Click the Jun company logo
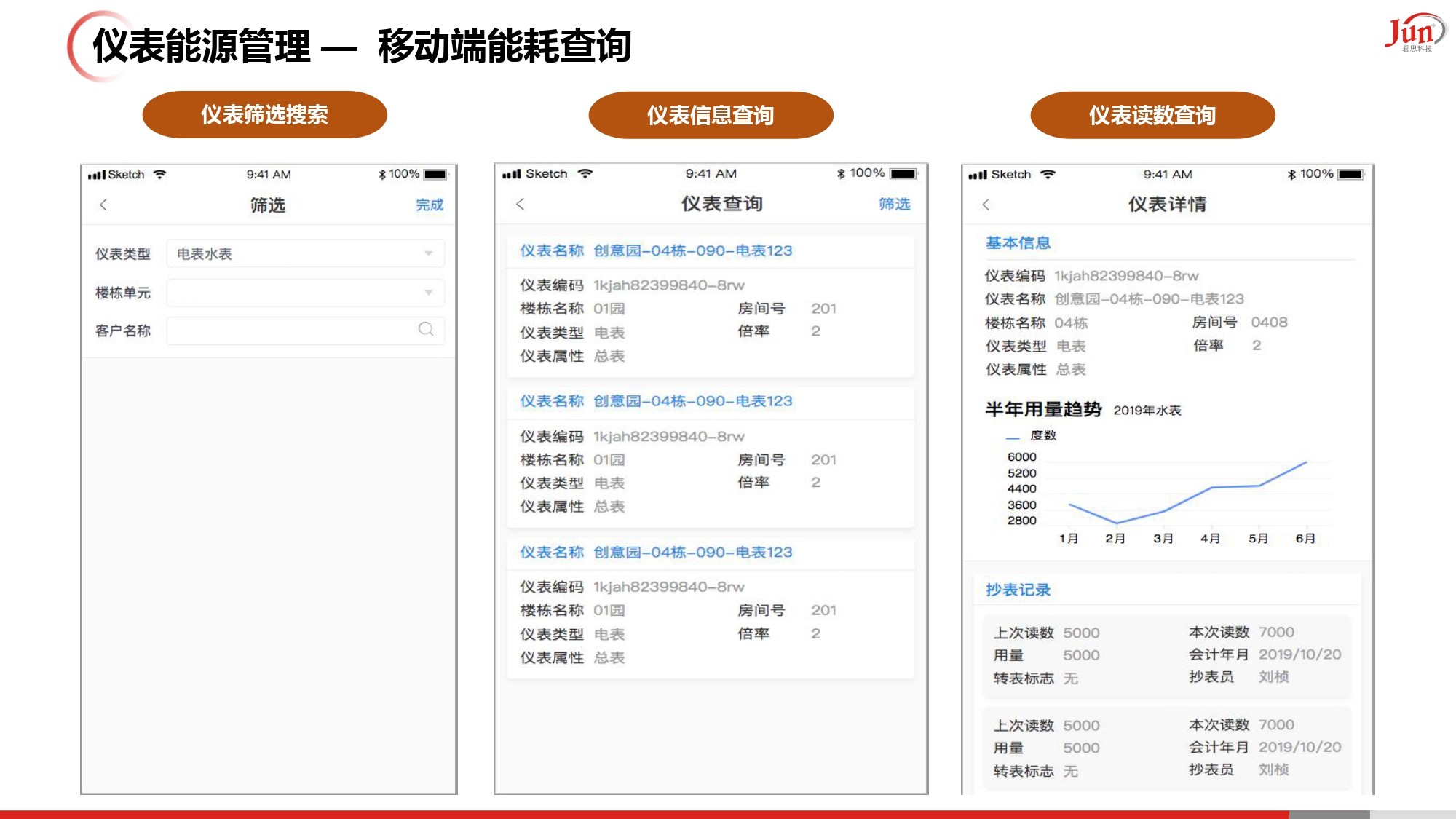 [1414, 32]
